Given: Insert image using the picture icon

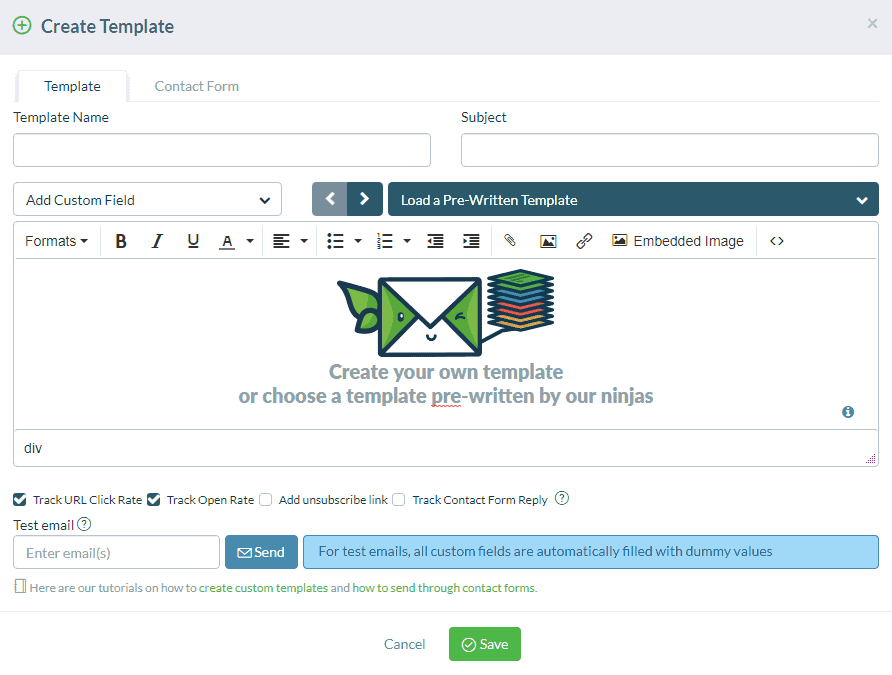Looking at the screenshot, I should tap(548, 241).
